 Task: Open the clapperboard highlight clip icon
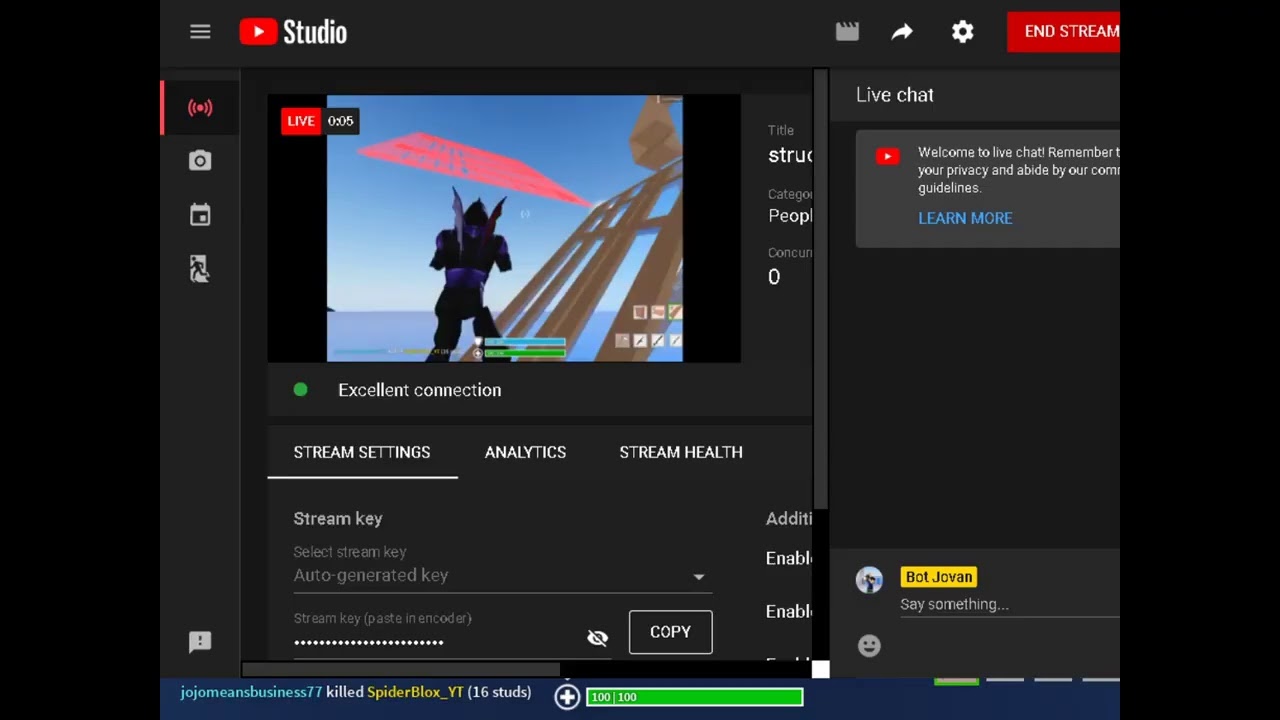(x=847, y=32)
